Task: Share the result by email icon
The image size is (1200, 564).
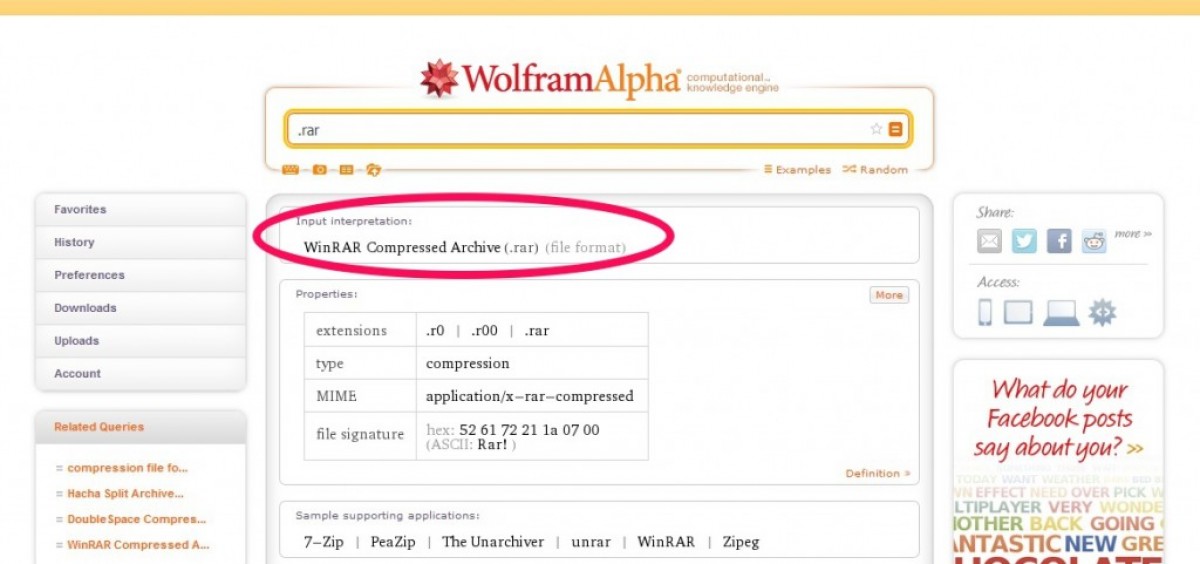Action: tap(989, 241)
